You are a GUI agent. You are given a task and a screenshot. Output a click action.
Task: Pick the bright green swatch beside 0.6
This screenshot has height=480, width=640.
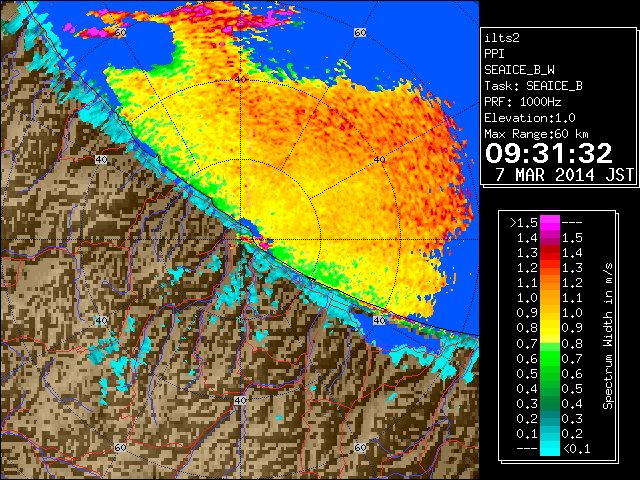click(550, 358)
